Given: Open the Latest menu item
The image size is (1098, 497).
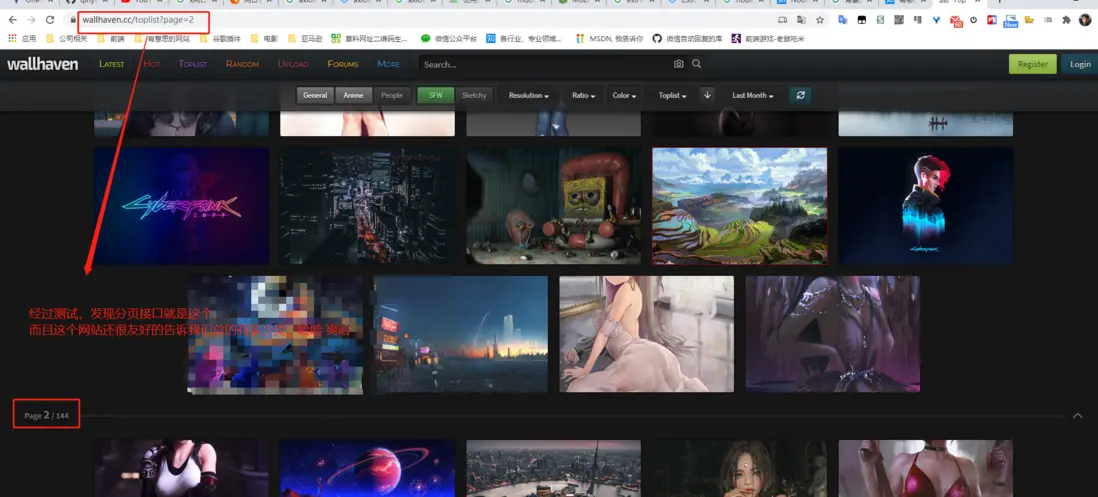Looking at the screenshot, I should [x=112, y=64].
